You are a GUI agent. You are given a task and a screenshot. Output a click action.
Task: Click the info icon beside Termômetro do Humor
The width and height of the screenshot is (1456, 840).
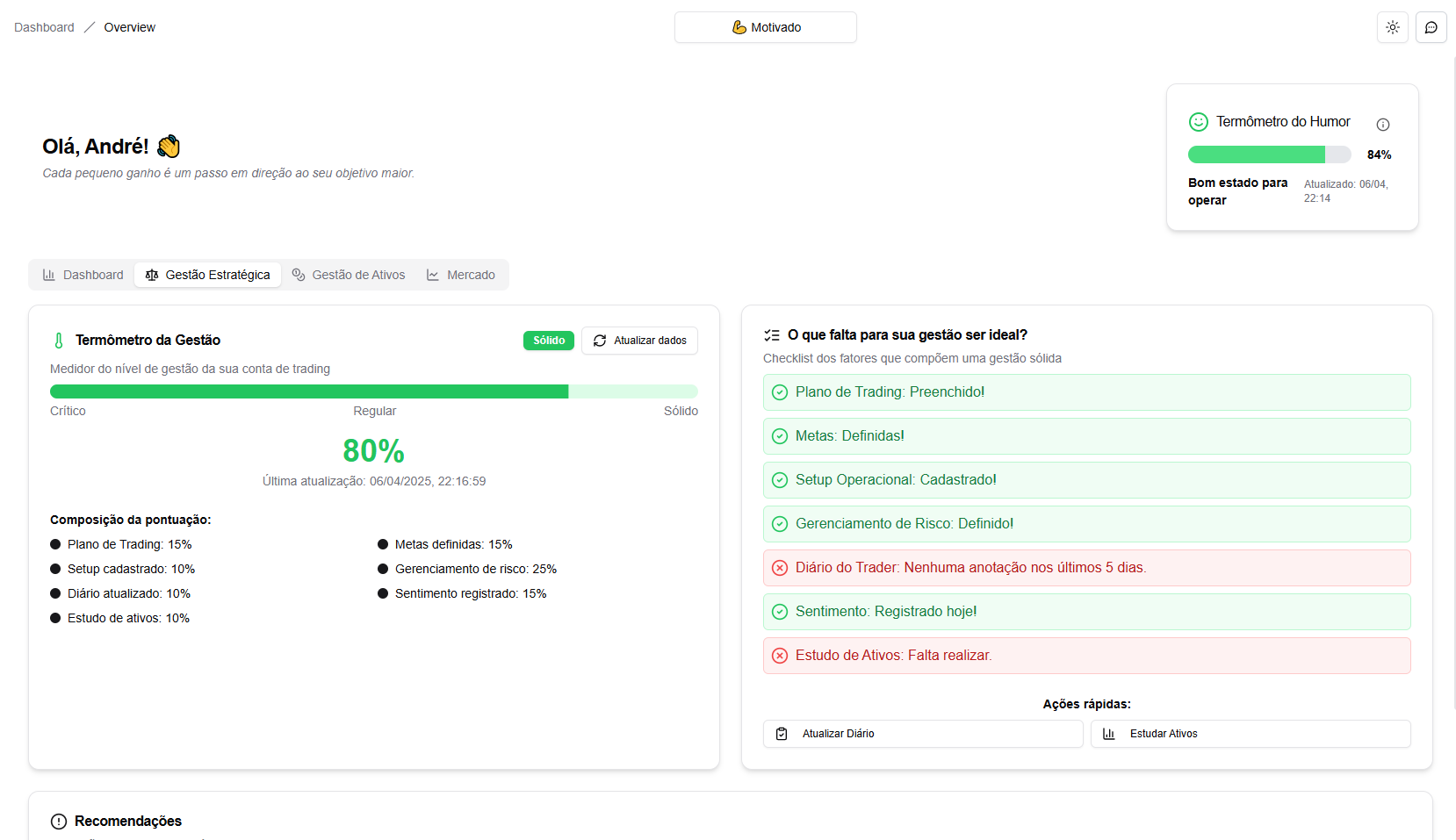pyautogui.click(x=1383, y=125)
